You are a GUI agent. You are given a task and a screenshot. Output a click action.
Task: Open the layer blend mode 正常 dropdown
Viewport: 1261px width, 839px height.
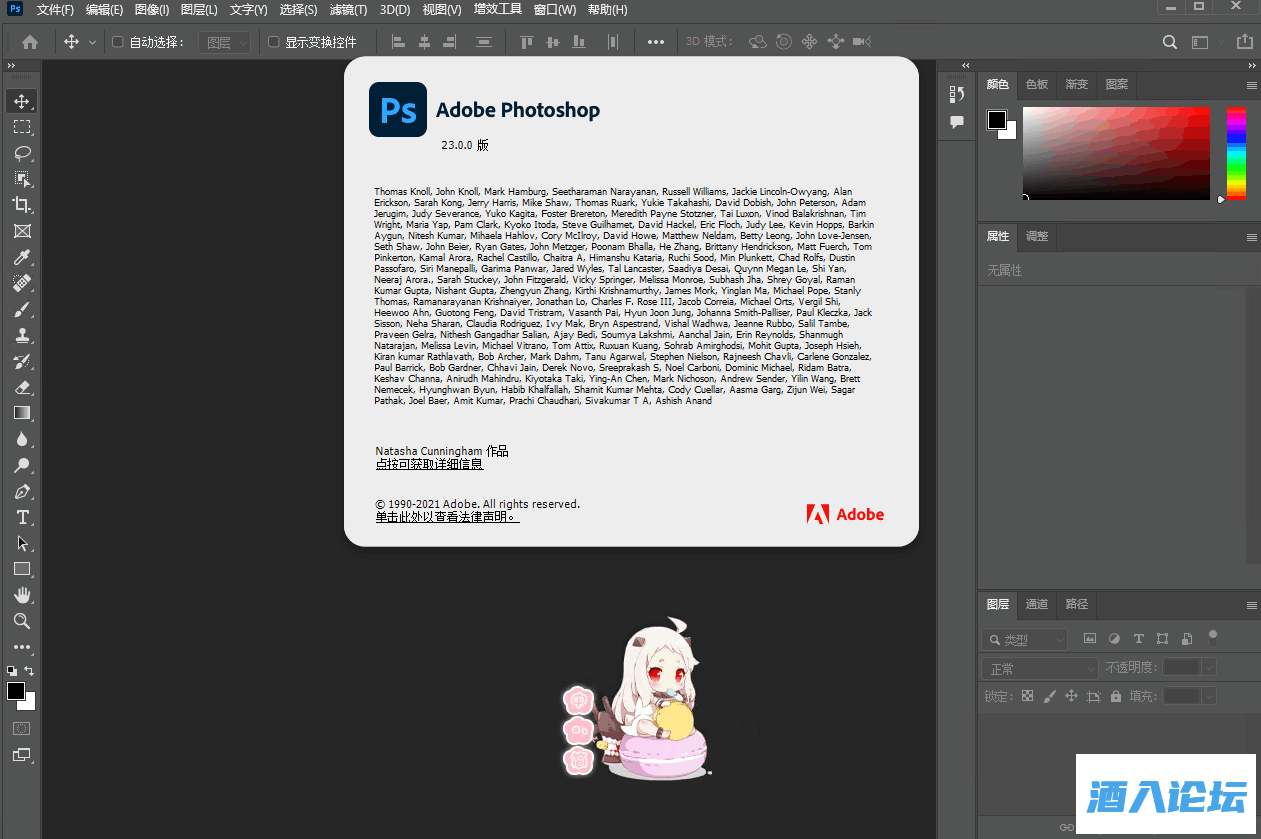(1040, 668)
